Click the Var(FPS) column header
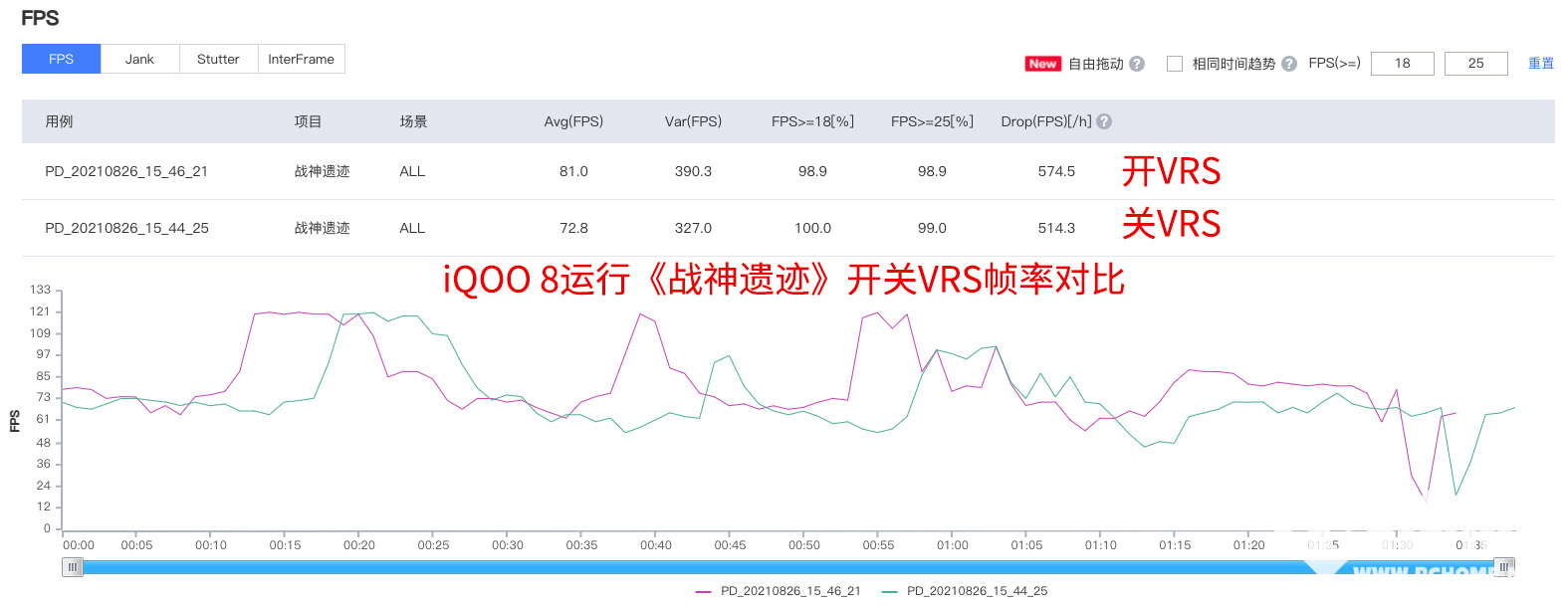The width and height of the screenshot is (1568, 609). point(693,121)
